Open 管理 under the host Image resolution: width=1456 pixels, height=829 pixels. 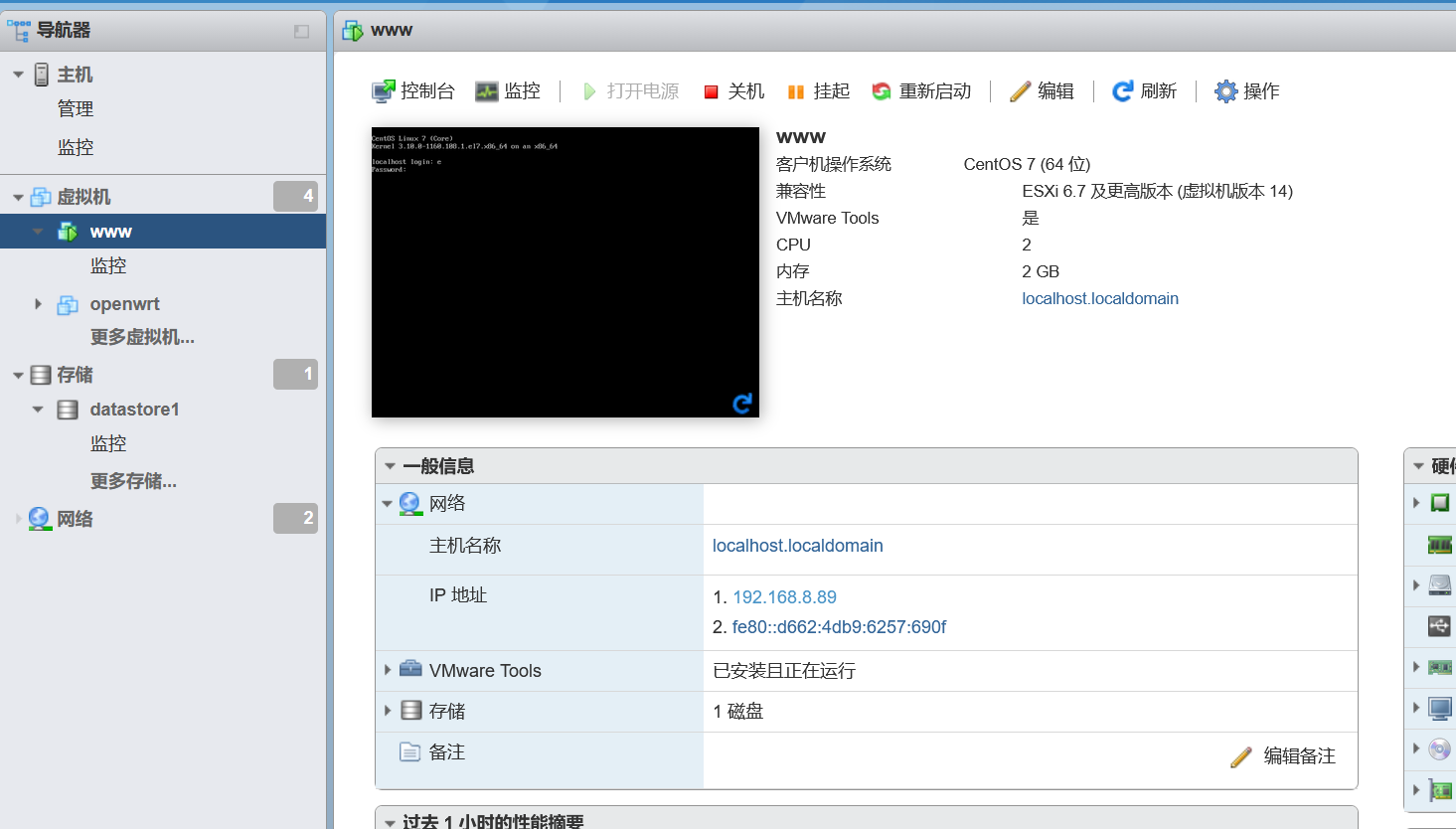(76, 108)
